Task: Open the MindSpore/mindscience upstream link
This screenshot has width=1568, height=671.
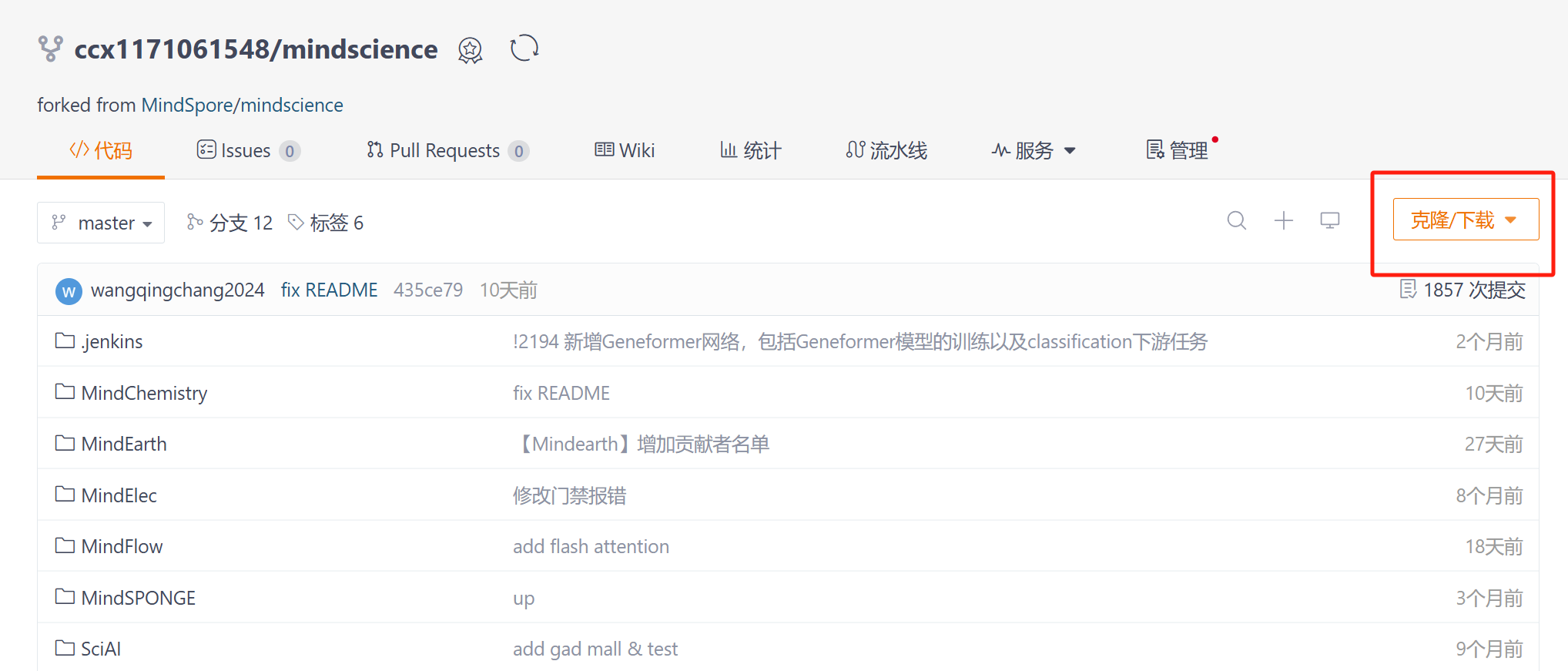Action: coord(243,105)
